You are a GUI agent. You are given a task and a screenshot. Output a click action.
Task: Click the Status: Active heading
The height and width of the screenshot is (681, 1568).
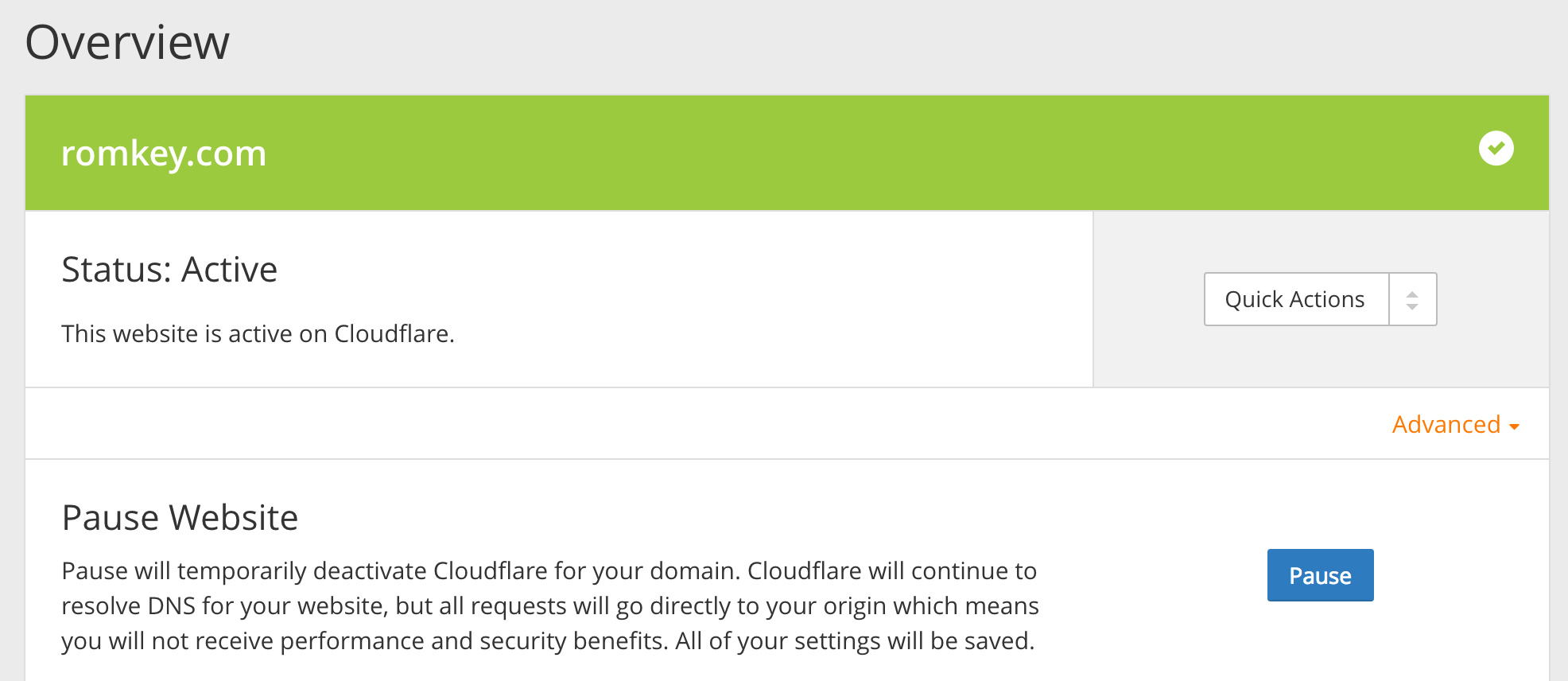169,270
